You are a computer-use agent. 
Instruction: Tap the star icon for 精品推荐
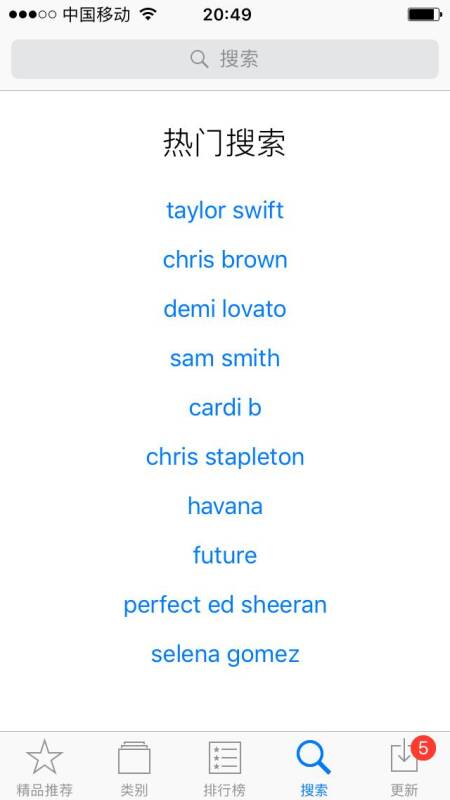(44, 757)
